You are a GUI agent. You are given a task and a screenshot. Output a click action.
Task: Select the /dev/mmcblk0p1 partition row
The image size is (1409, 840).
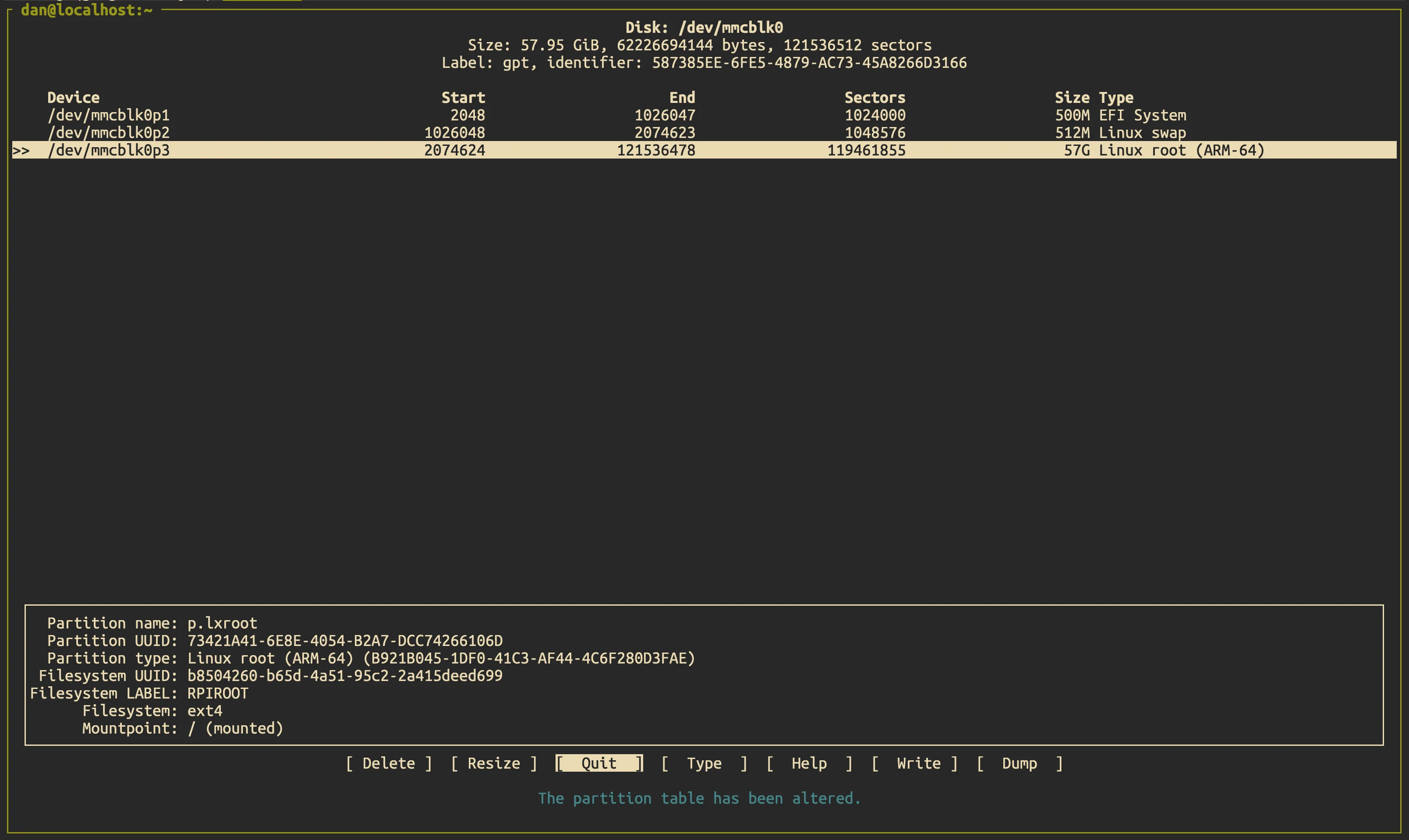click(x=109, y=115)
